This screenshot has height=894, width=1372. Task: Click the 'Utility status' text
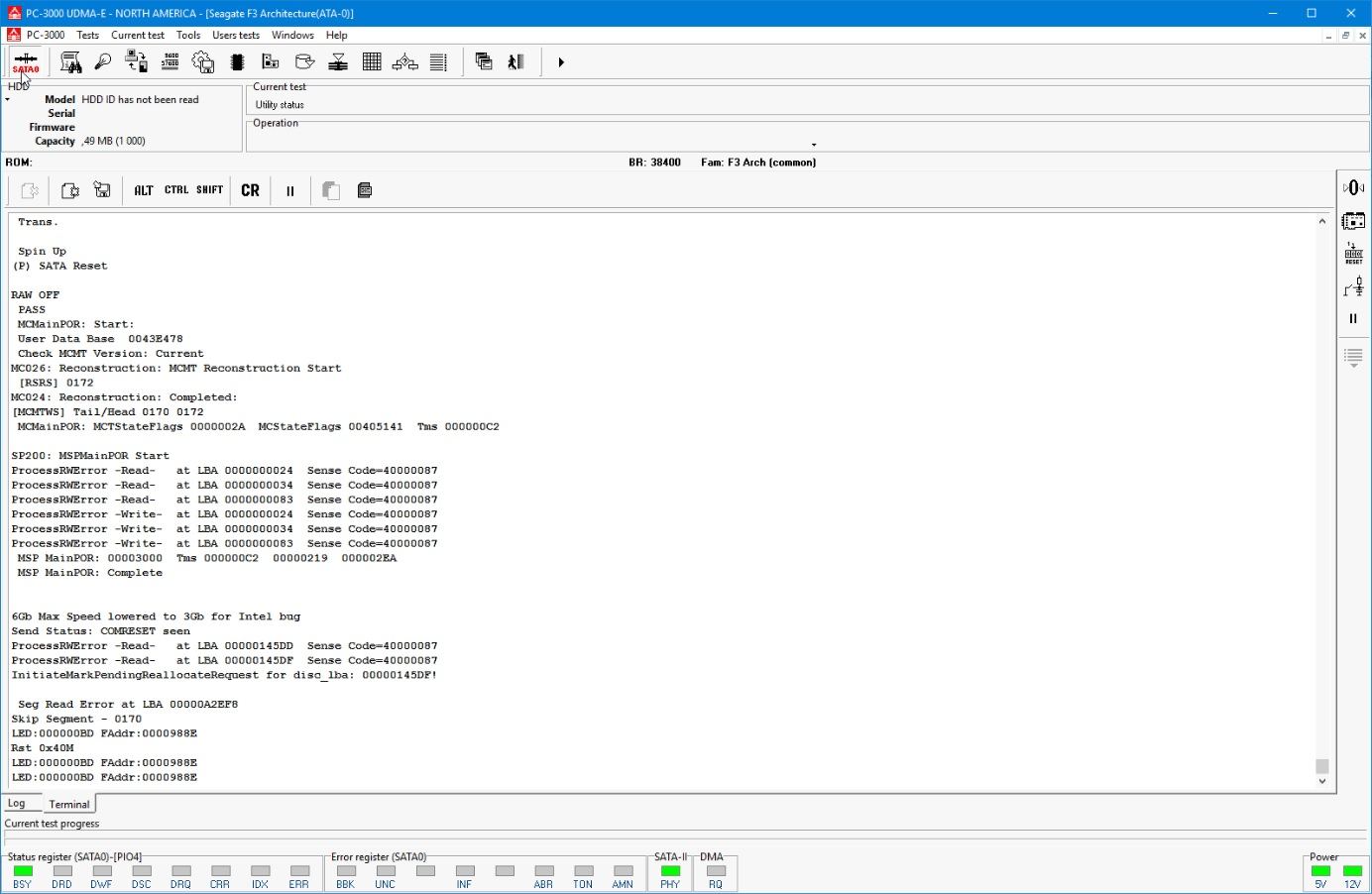coord(280,105)
